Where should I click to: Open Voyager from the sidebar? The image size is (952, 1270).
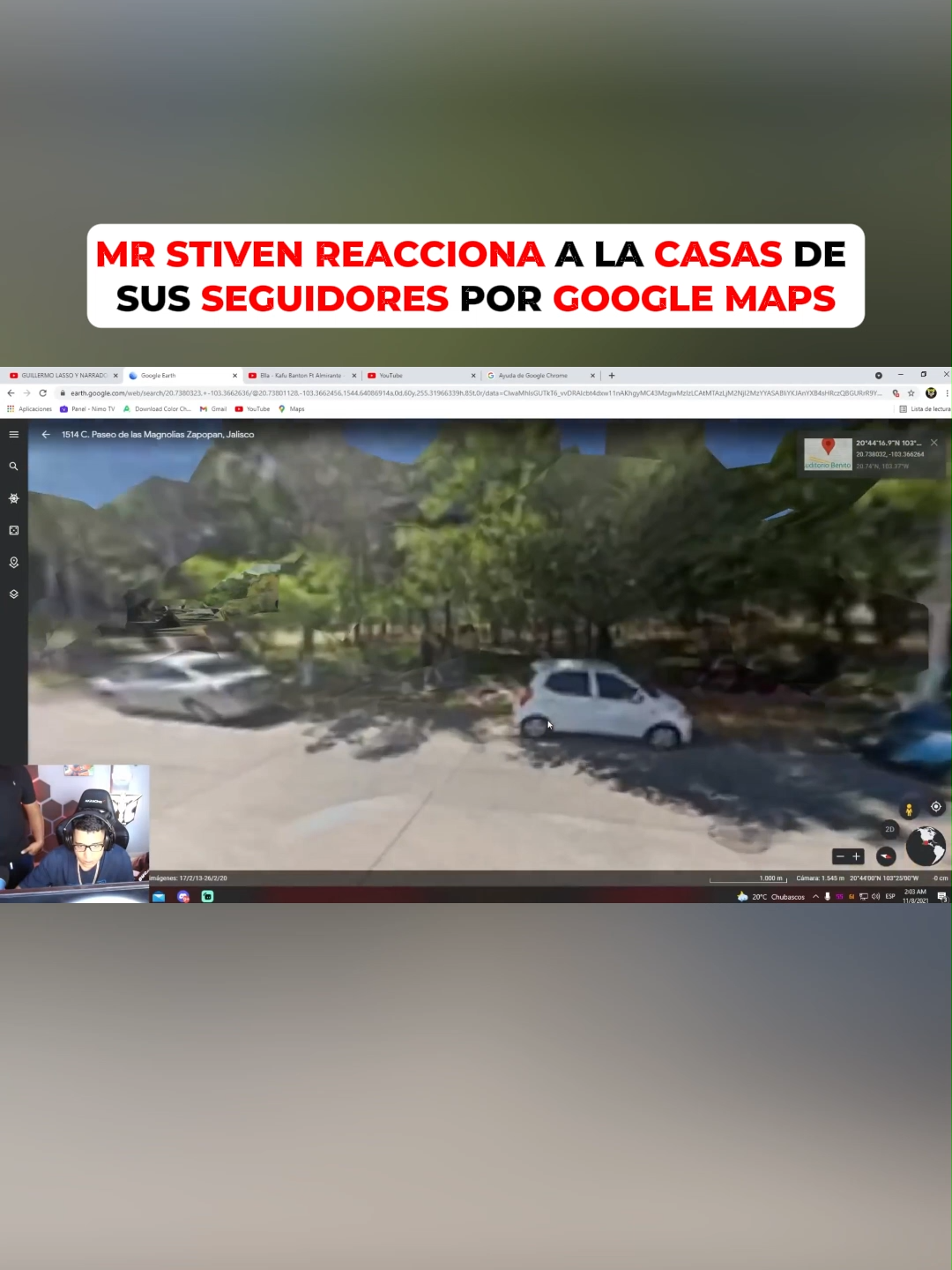click(x=13, y=498)
